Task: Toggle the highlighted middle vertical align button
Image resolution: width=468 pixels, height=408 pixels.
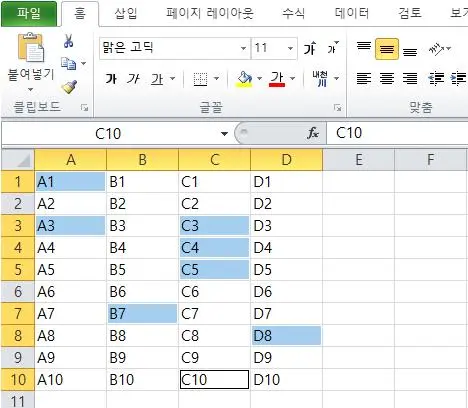Action: click(x=387, y=49)
